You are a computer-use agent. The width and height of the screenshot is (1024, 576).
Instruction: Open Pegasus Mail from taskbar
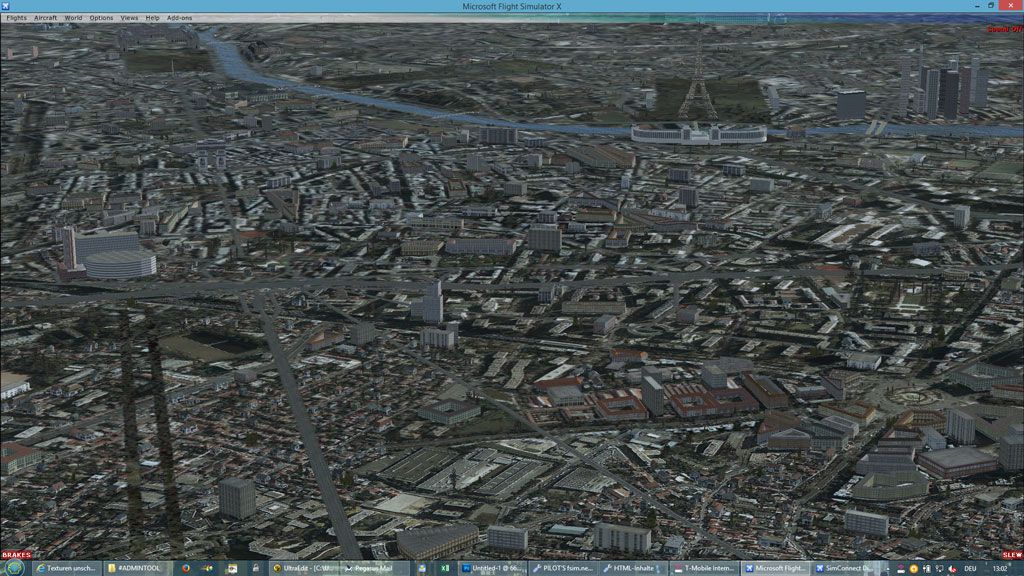[370, 568]
